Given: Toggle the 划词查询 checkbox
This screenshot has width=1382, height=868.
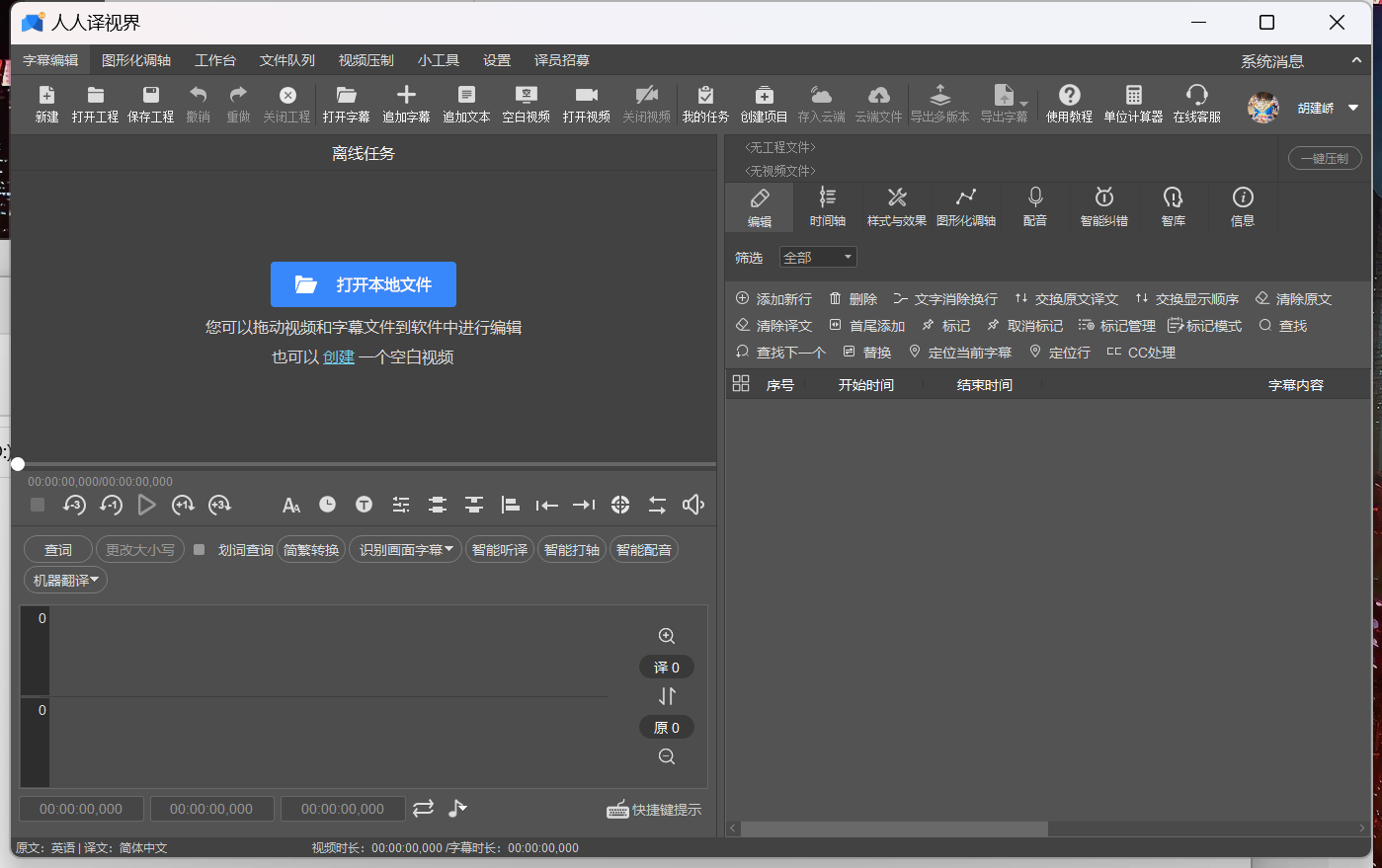Looking at the screenshot, I should (x=200, y=550).
